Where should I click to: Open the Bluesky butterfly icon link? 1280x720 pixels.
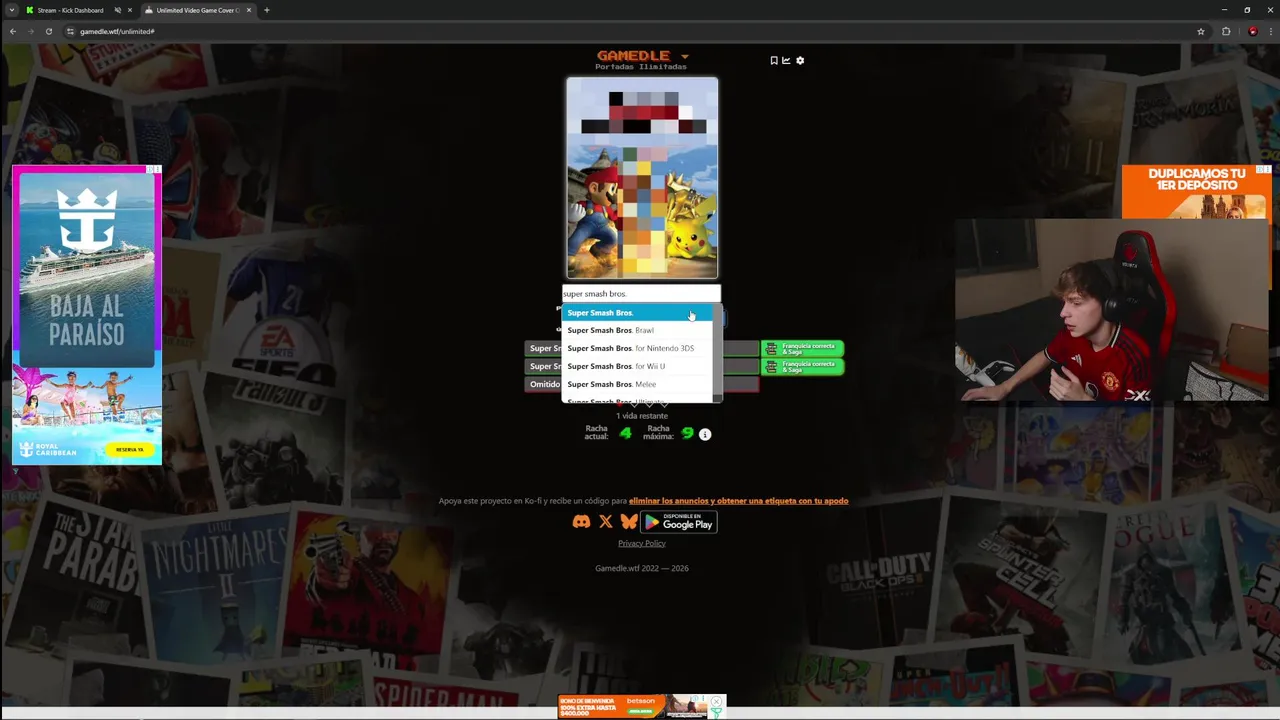[x=628, y=522]
